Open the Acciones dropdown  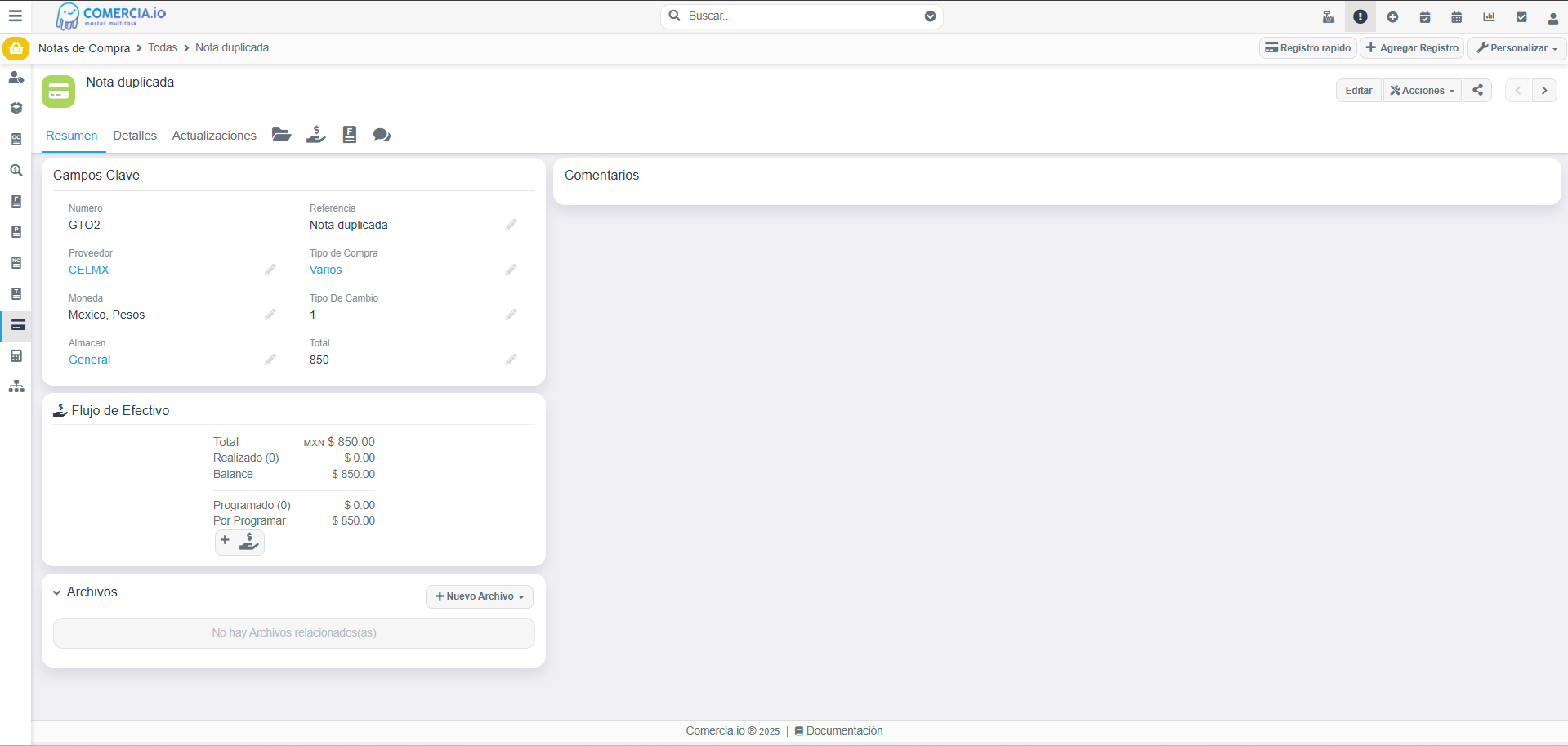1423,91
